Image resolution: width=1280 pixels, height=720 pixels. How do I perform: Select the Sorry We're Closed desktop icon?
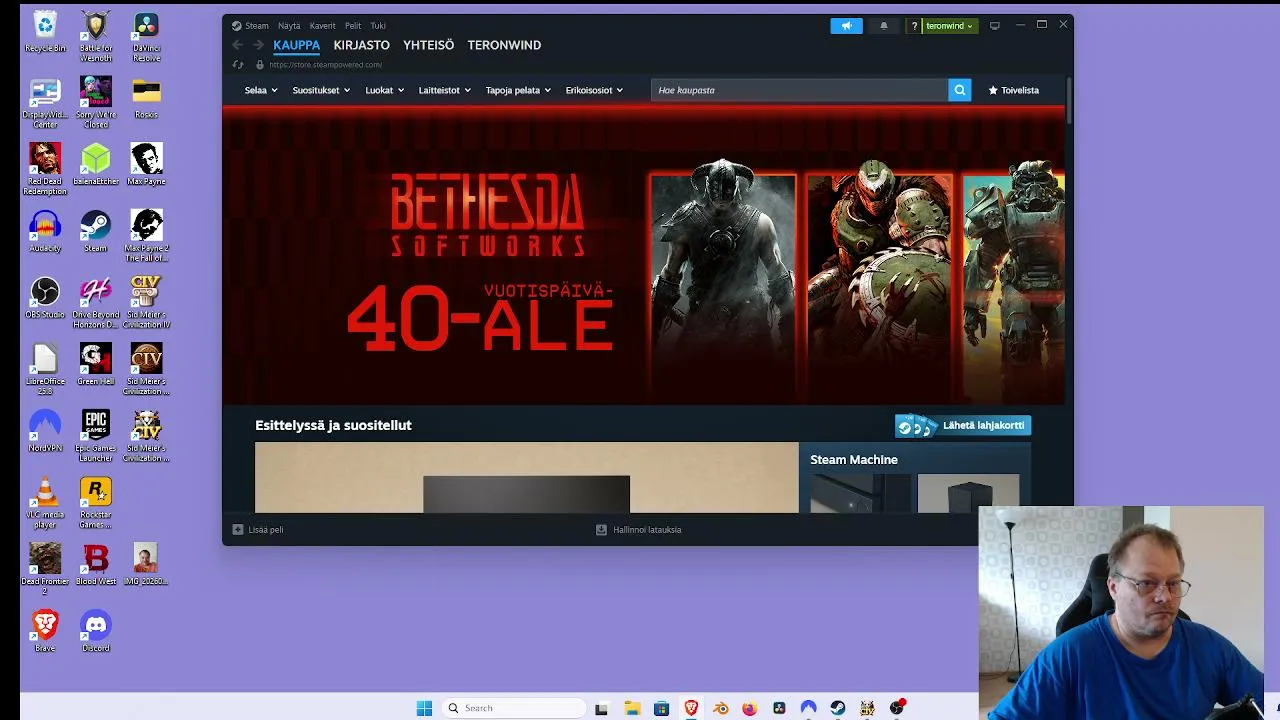coord(96,102)
